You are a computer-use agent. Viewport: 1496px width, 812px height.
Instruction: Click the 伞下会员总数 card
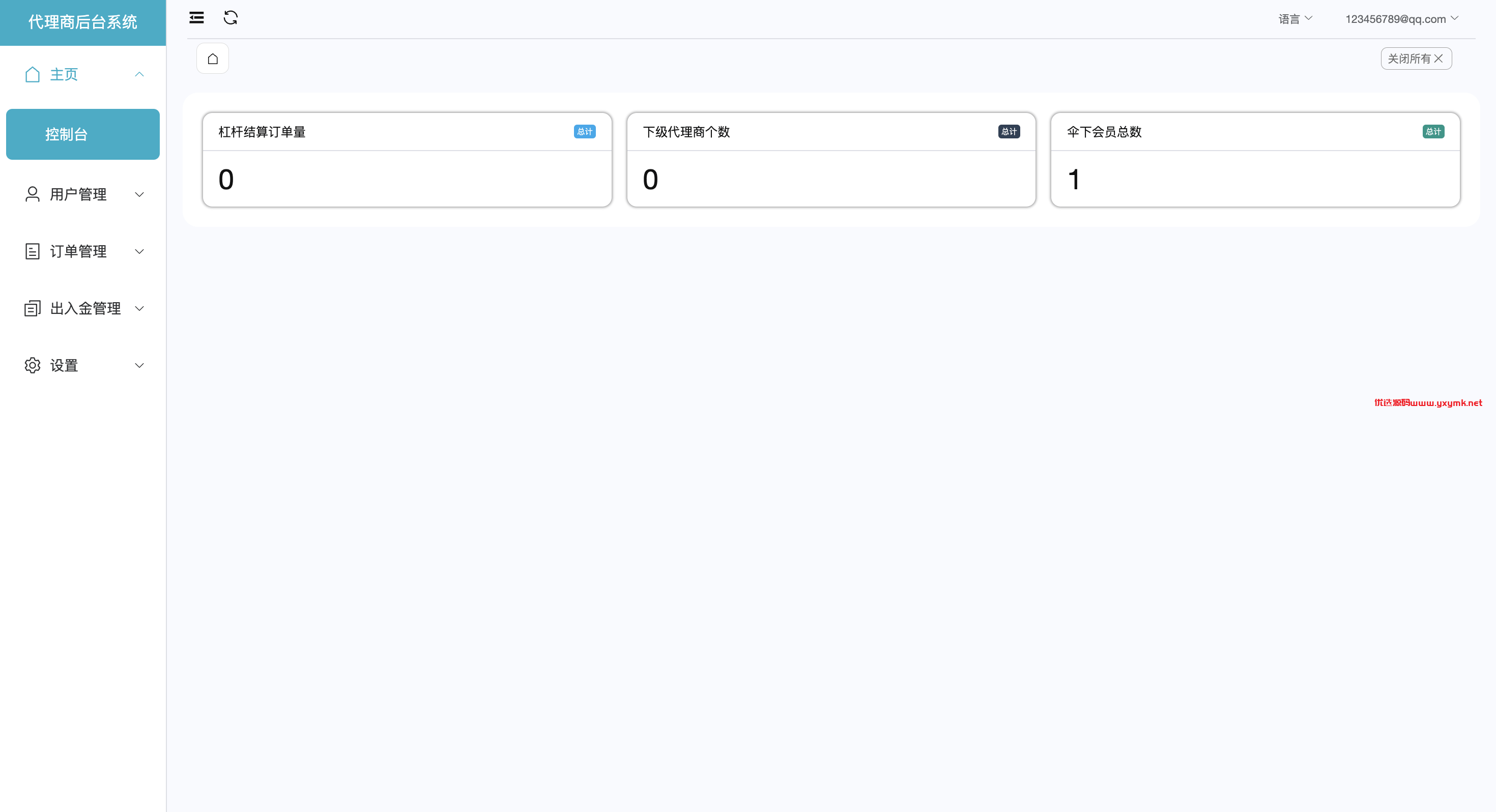click(1255, 160)
